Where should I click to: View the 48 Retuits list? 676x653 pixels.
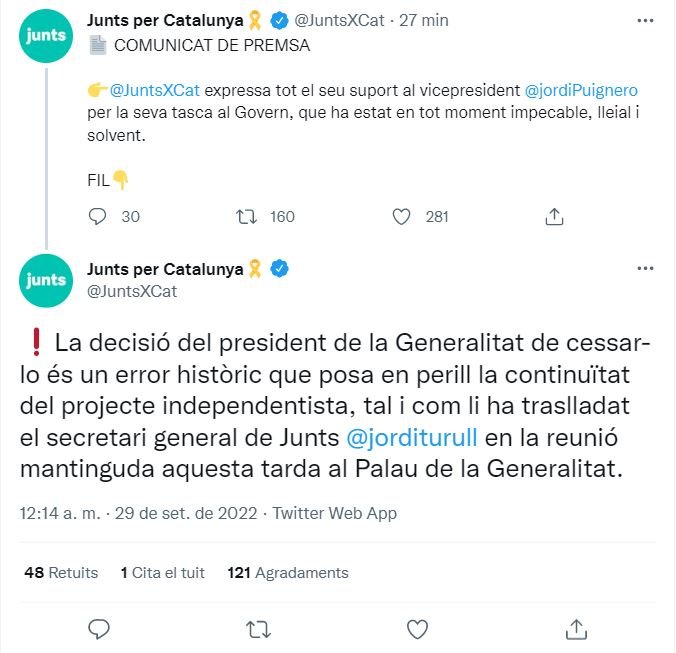60,573
